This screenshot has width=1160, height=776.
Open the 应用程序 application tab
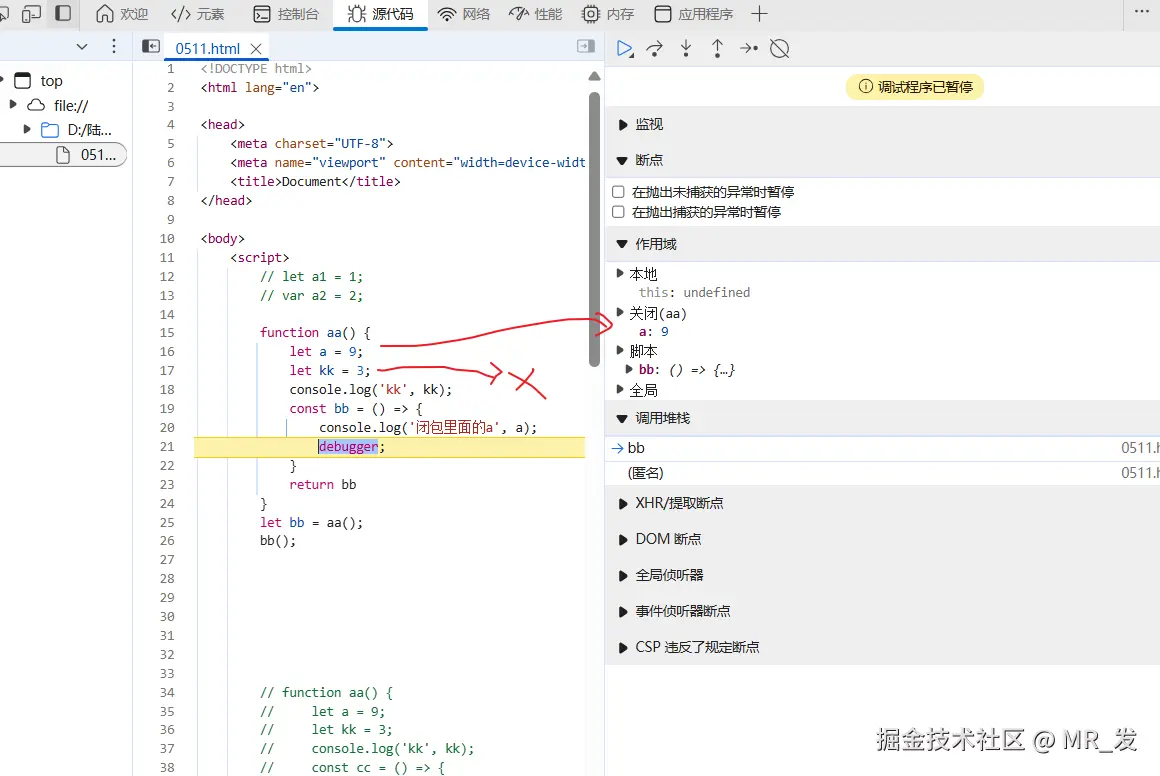click(x=694, y=14)
